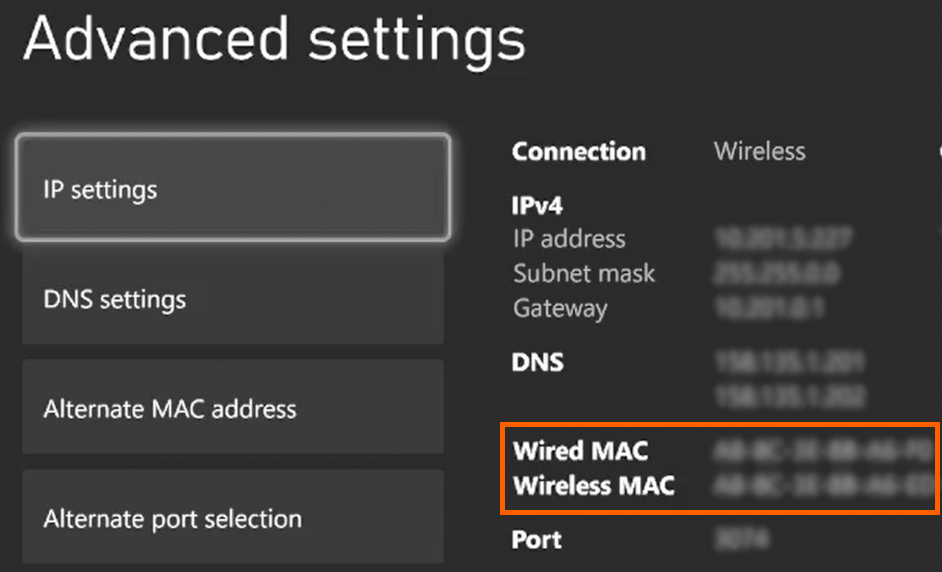Click the Port label
Viewport: 942px width, 572px height.
[536, 540]
